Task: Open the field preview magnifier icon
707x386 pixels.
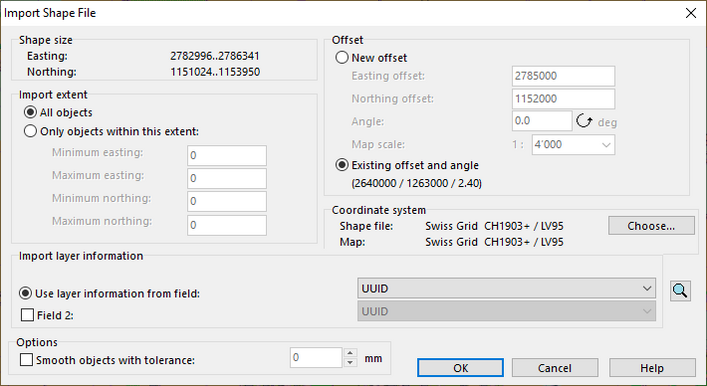Action: [x=680, y=291]
